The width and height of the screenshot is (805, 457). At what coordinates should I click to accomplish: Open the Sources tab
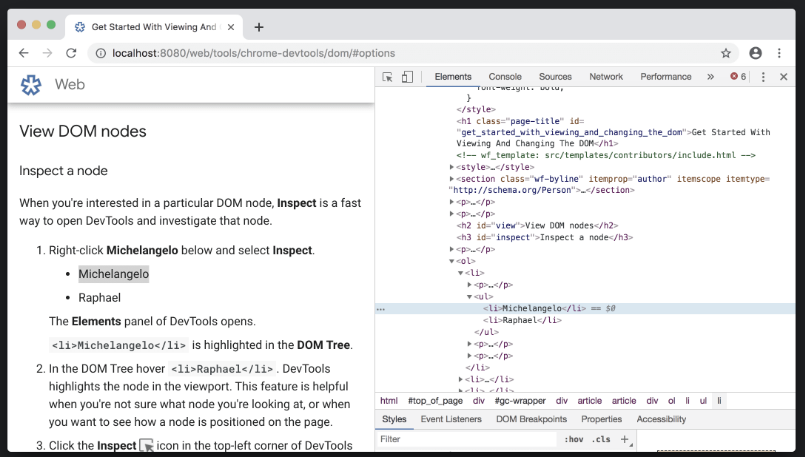pos(555,77)
